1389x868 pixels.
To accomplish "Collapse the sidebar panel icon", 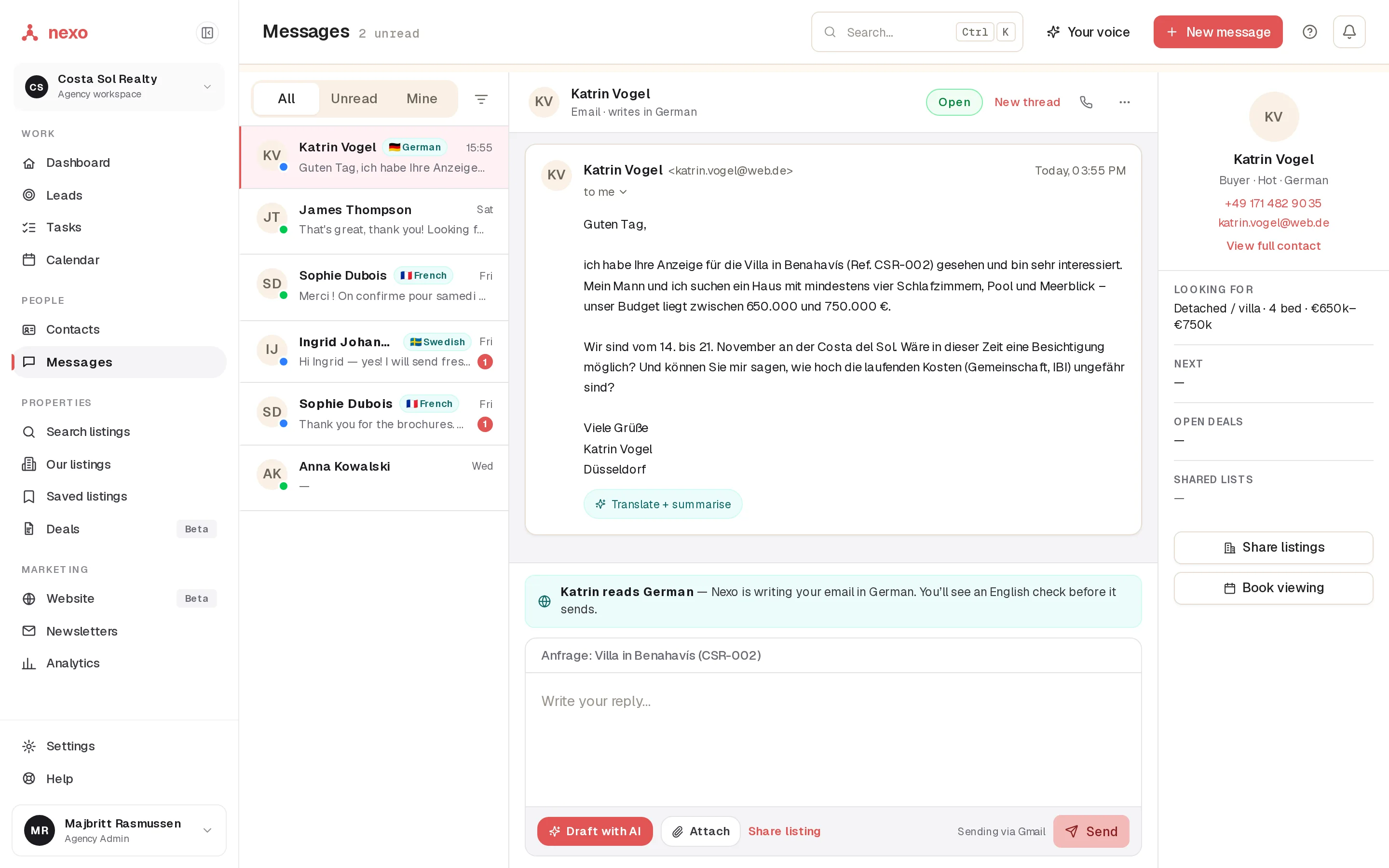I will 207,33.
